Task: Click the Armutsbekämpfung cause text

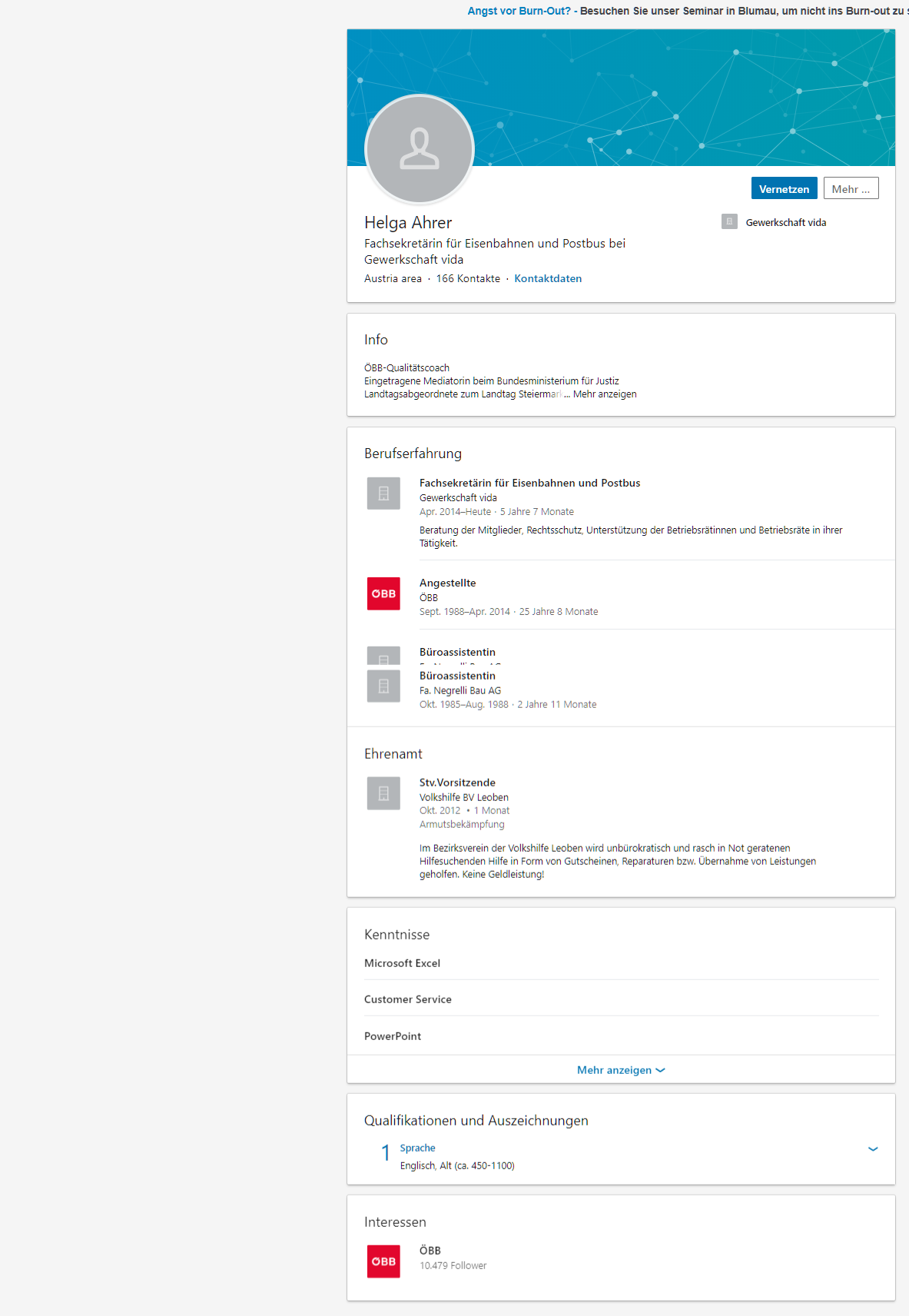Action: click(x=462, y=824)
